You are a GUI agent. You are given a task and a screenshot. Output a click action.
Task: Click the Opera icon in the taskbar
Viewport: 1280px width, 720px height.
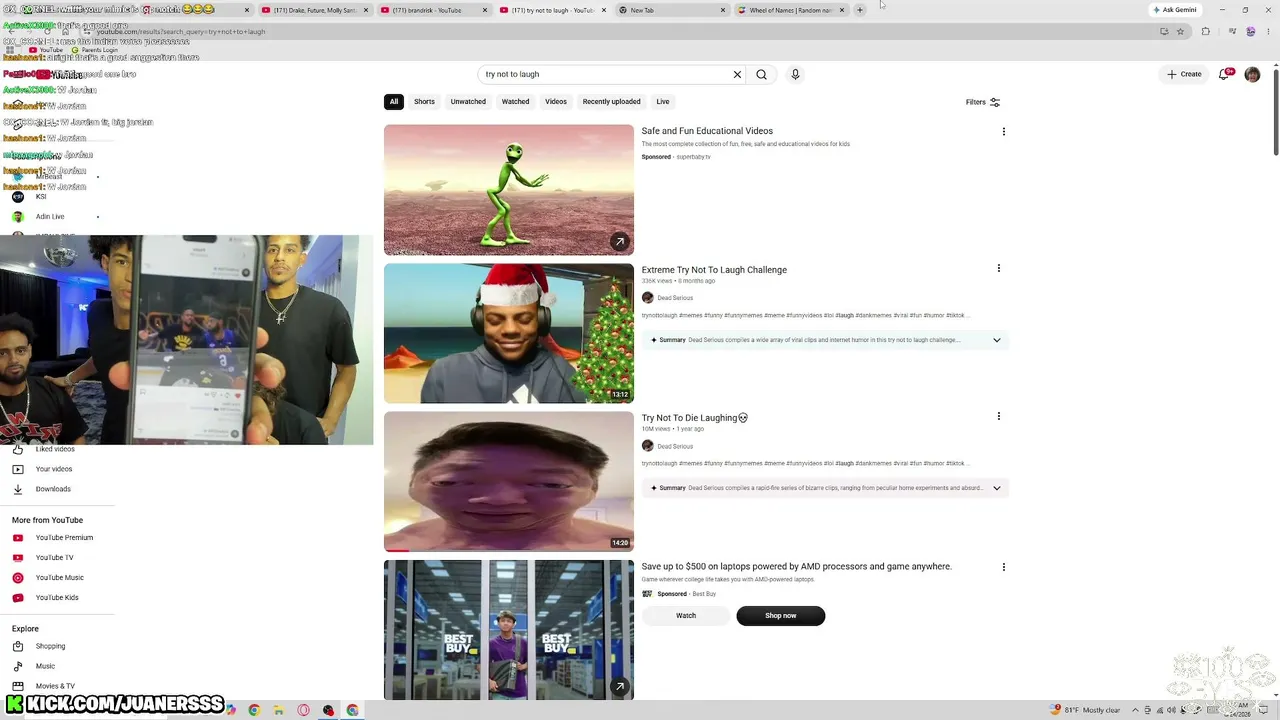pyautogui.click(x=303, y=710)
